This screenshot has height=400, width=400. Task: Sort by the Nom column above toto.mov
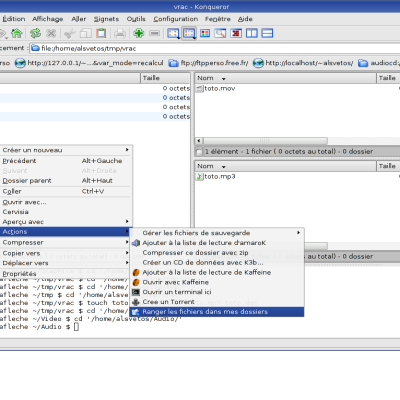pyautogui.click(x=285, y=78)
